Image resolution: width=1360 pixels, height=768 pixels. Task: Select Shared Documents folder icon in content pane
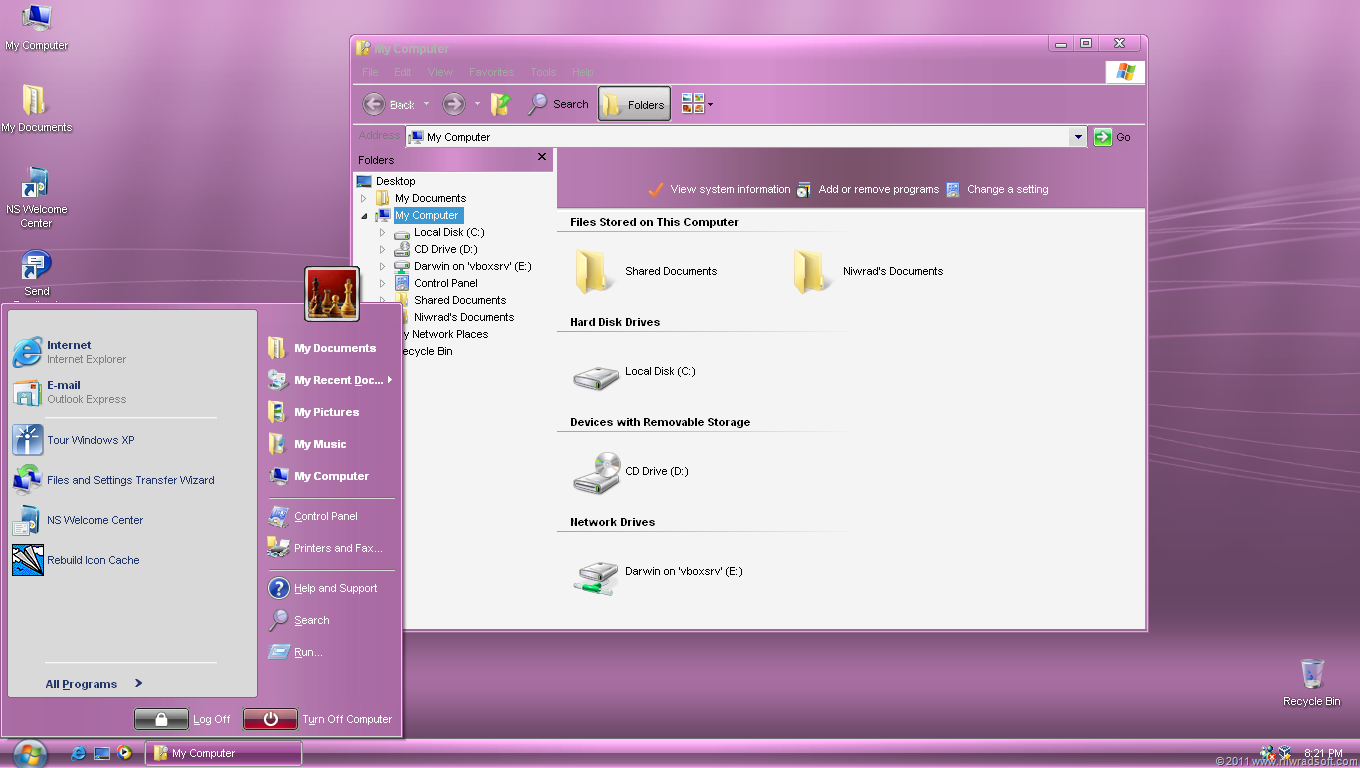pyautogui.click(x=592, y=271)
